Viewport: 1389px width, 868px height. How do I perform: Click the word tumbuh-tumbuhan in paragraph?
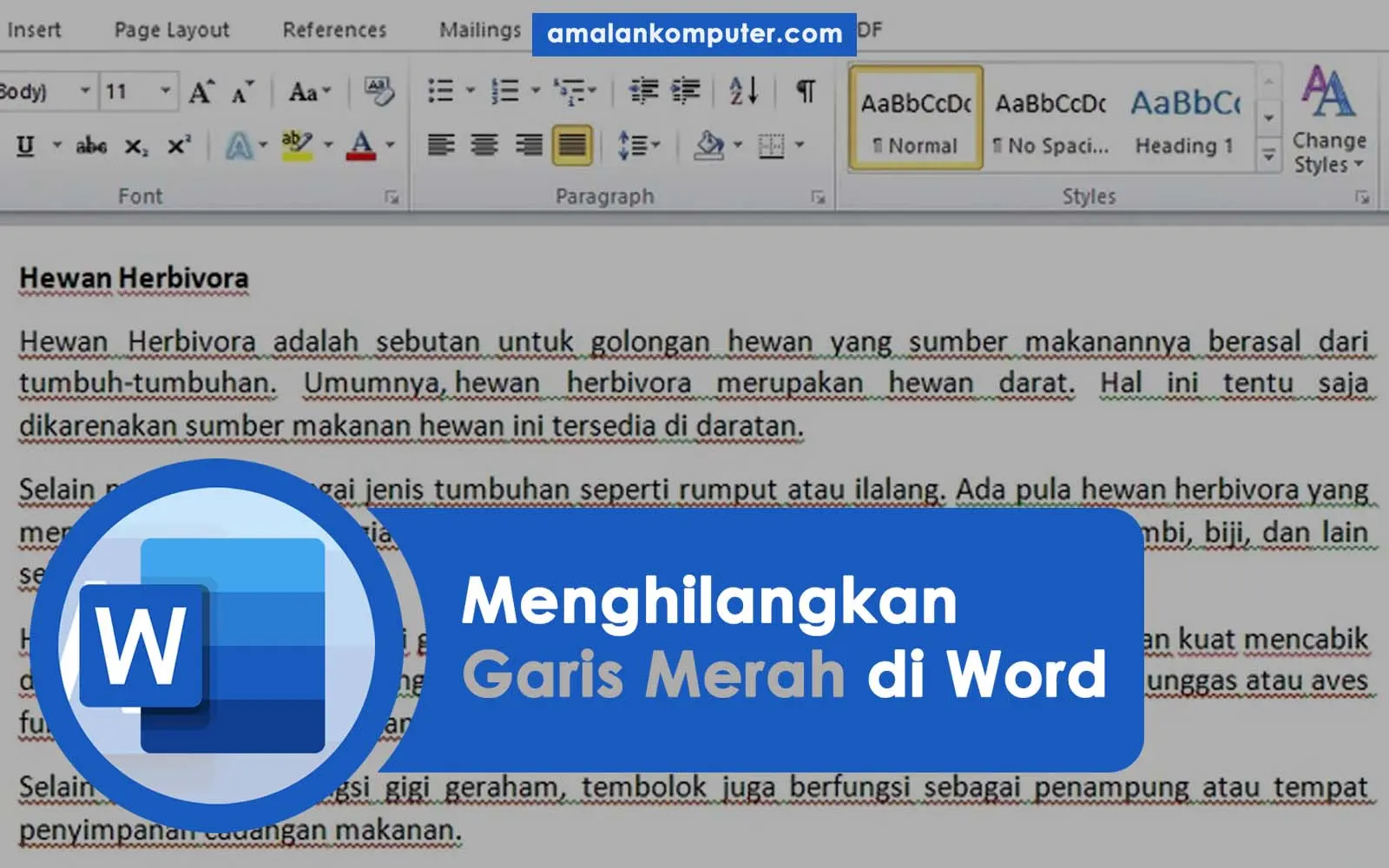click(148, 383)
